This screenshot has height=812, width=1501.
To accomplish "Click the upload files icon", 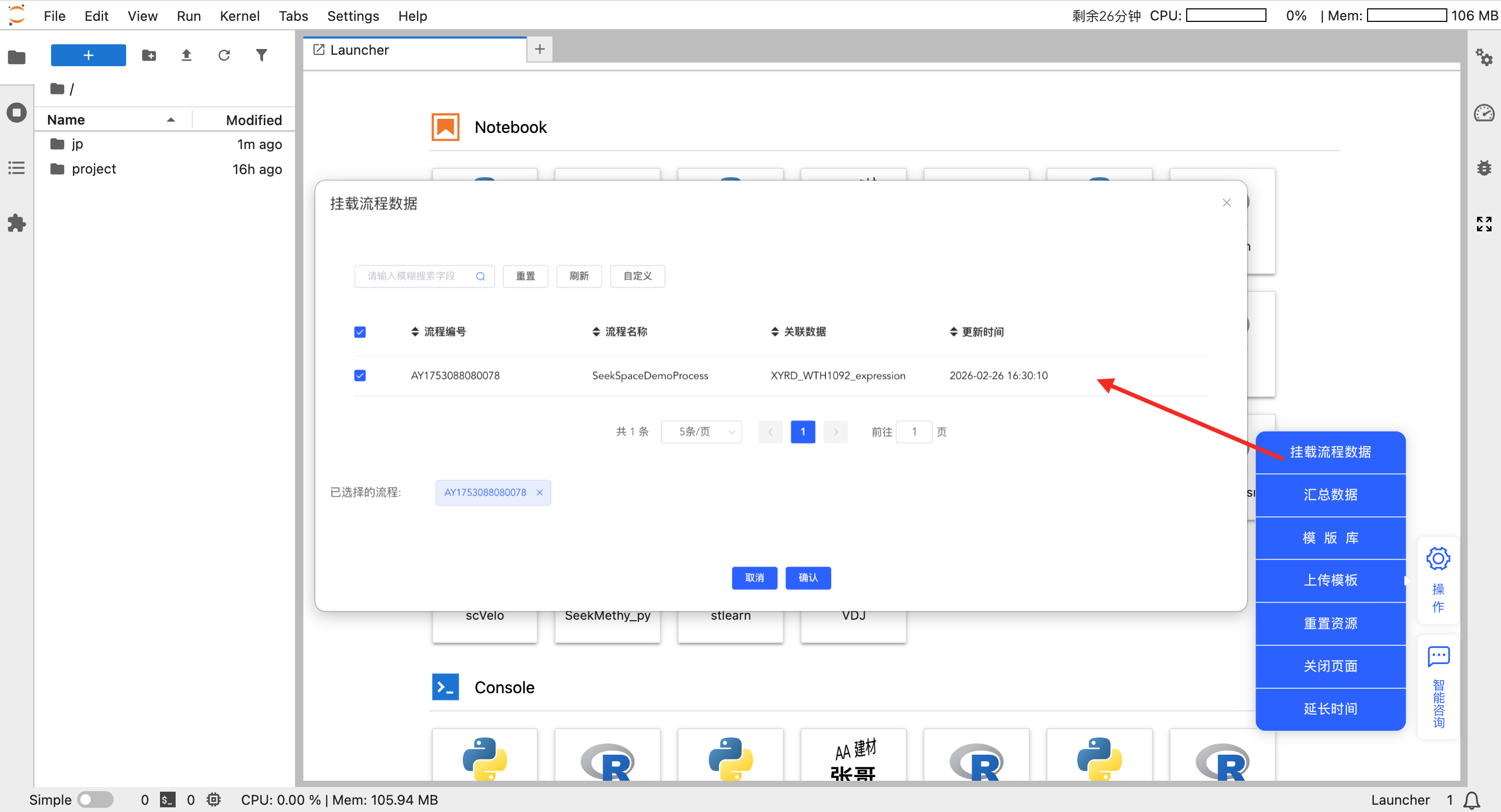I will (x=187, y=55).
